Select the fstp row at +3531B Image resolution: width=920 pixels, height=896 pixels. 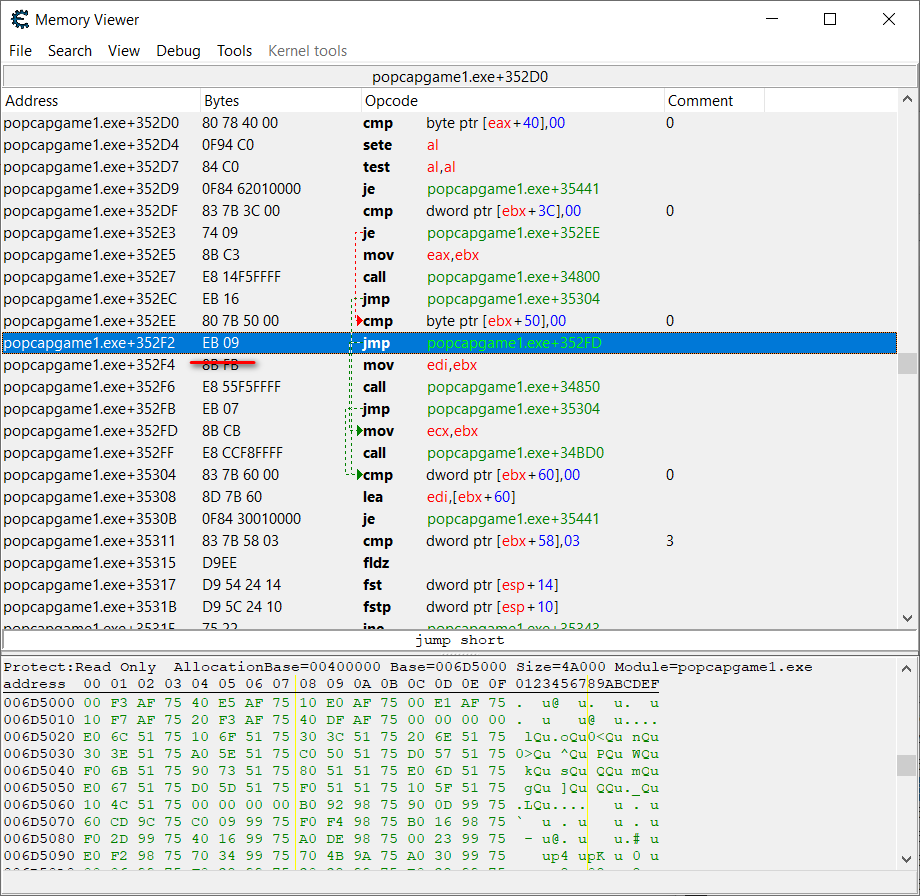point(449,607)
